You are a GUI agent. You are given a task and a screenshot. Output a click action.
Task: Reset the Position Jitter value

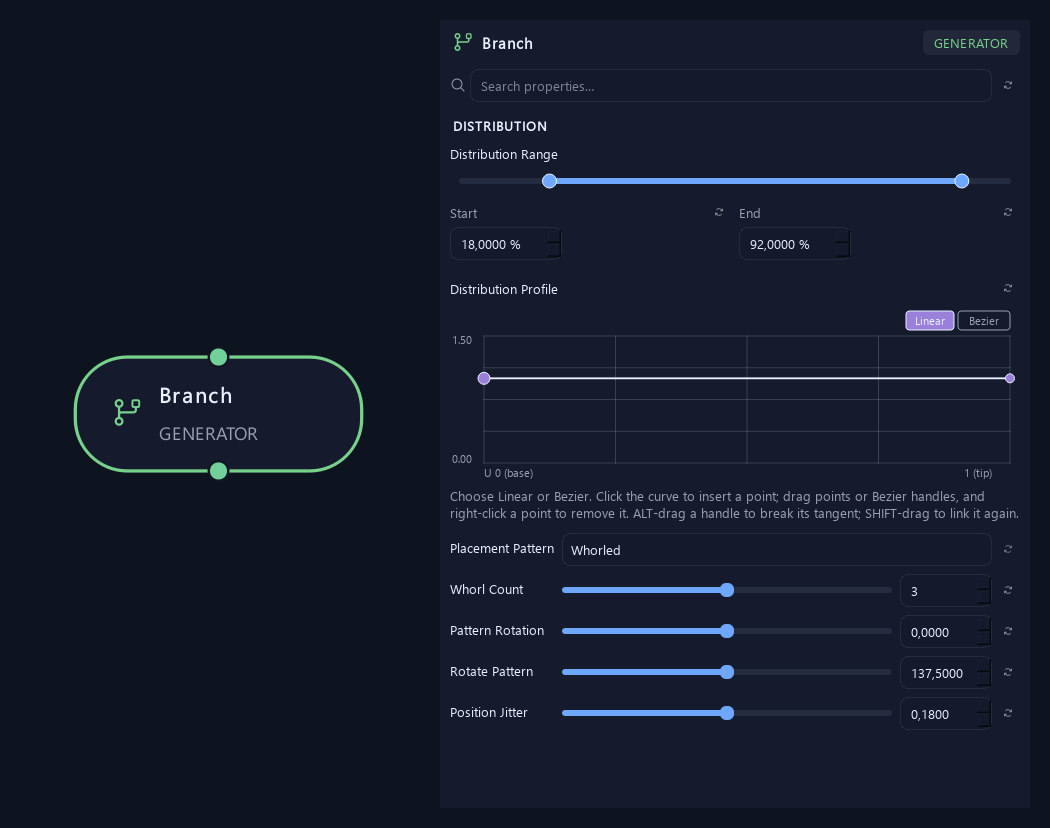1008,713
